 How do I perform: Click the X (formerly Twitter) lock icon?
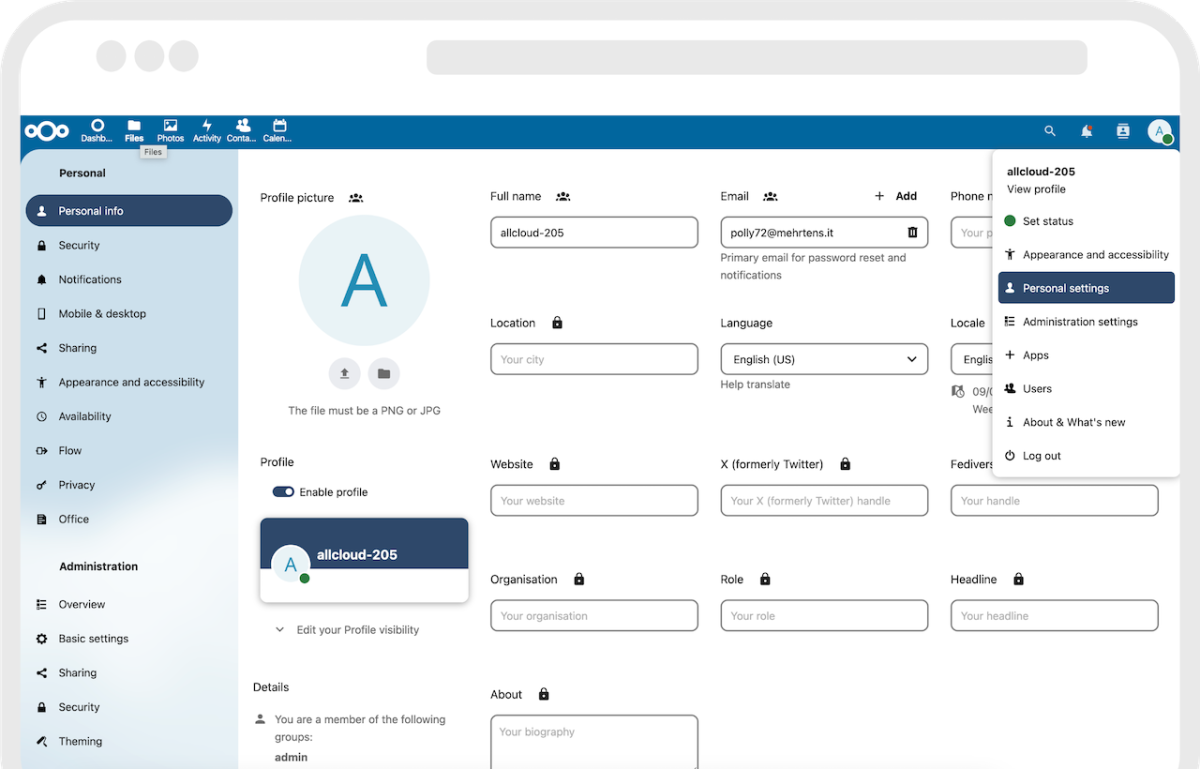tap(845, 464)
